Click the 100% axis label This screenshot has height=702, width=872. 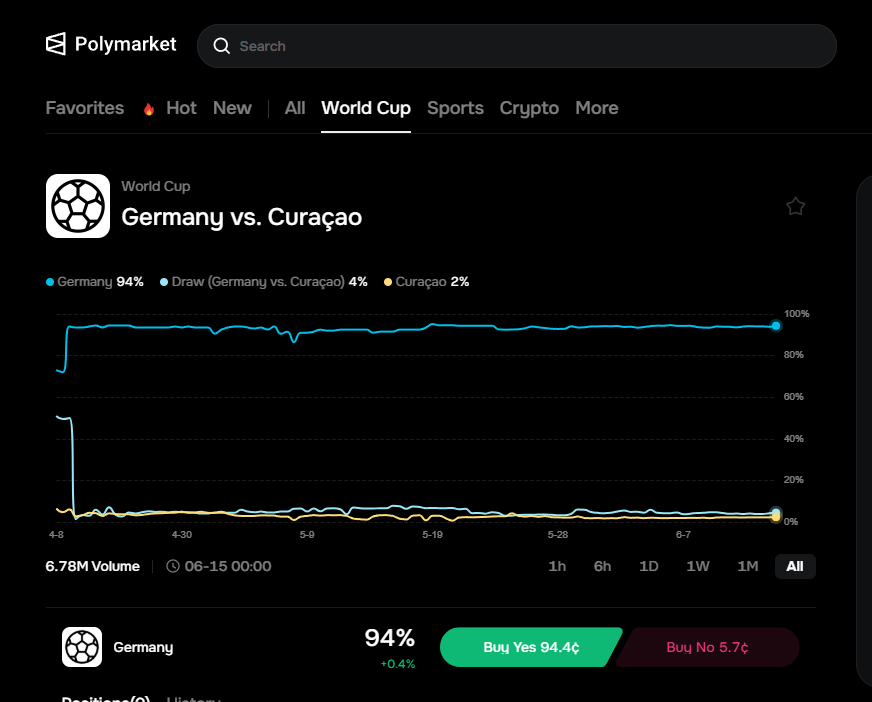(x=796, y=314)
